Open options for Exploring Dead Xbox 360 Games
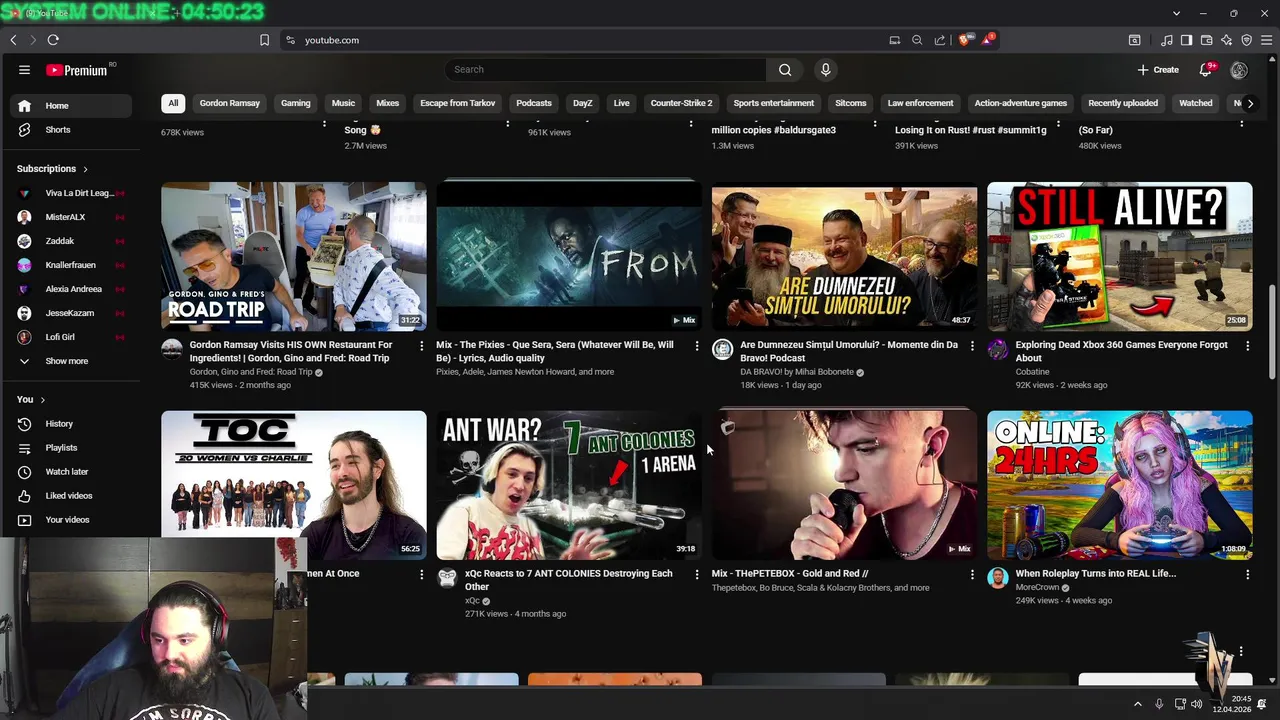 [1247, 346]
